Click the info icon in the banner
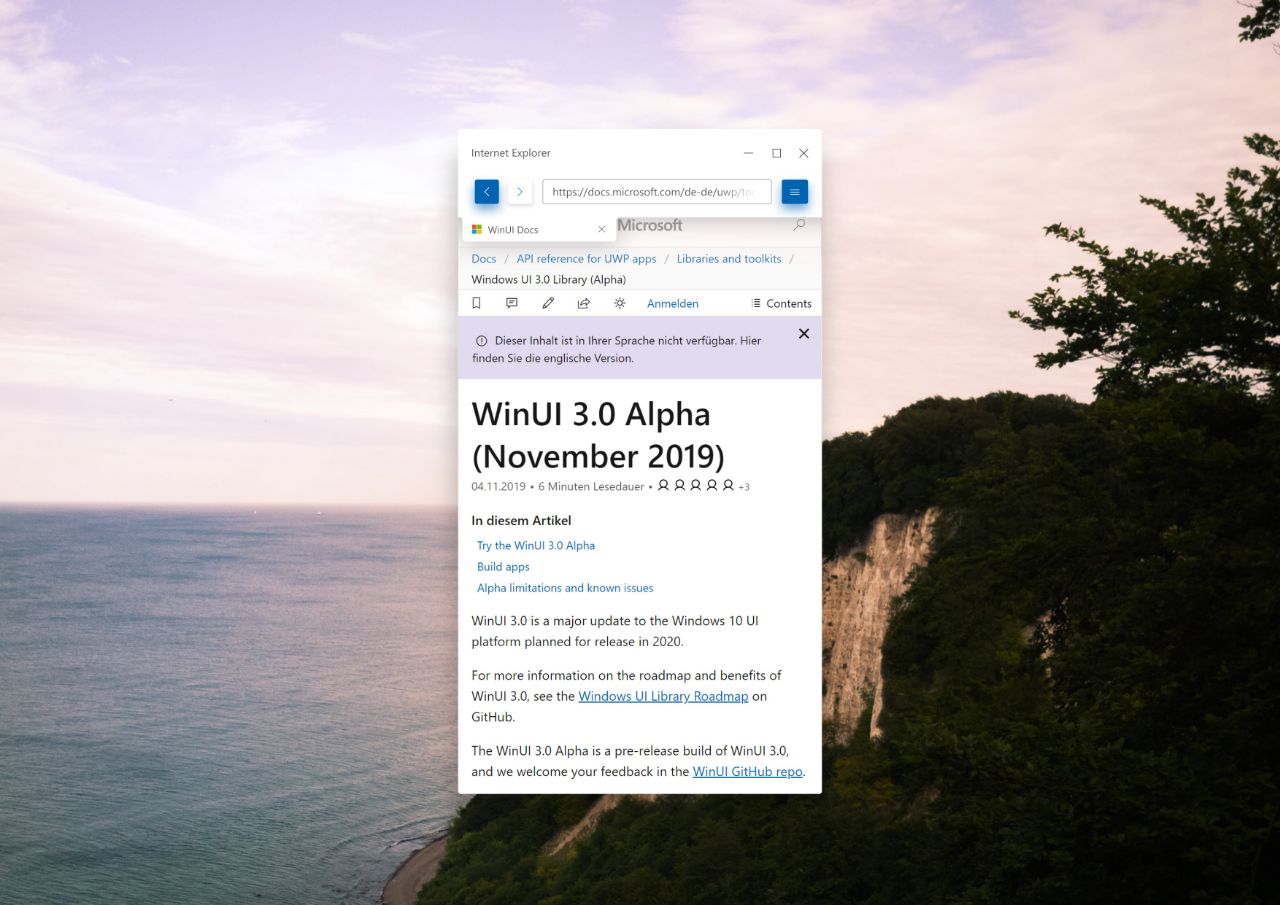This screenshot has height=905, width=1280. (481, 341)
